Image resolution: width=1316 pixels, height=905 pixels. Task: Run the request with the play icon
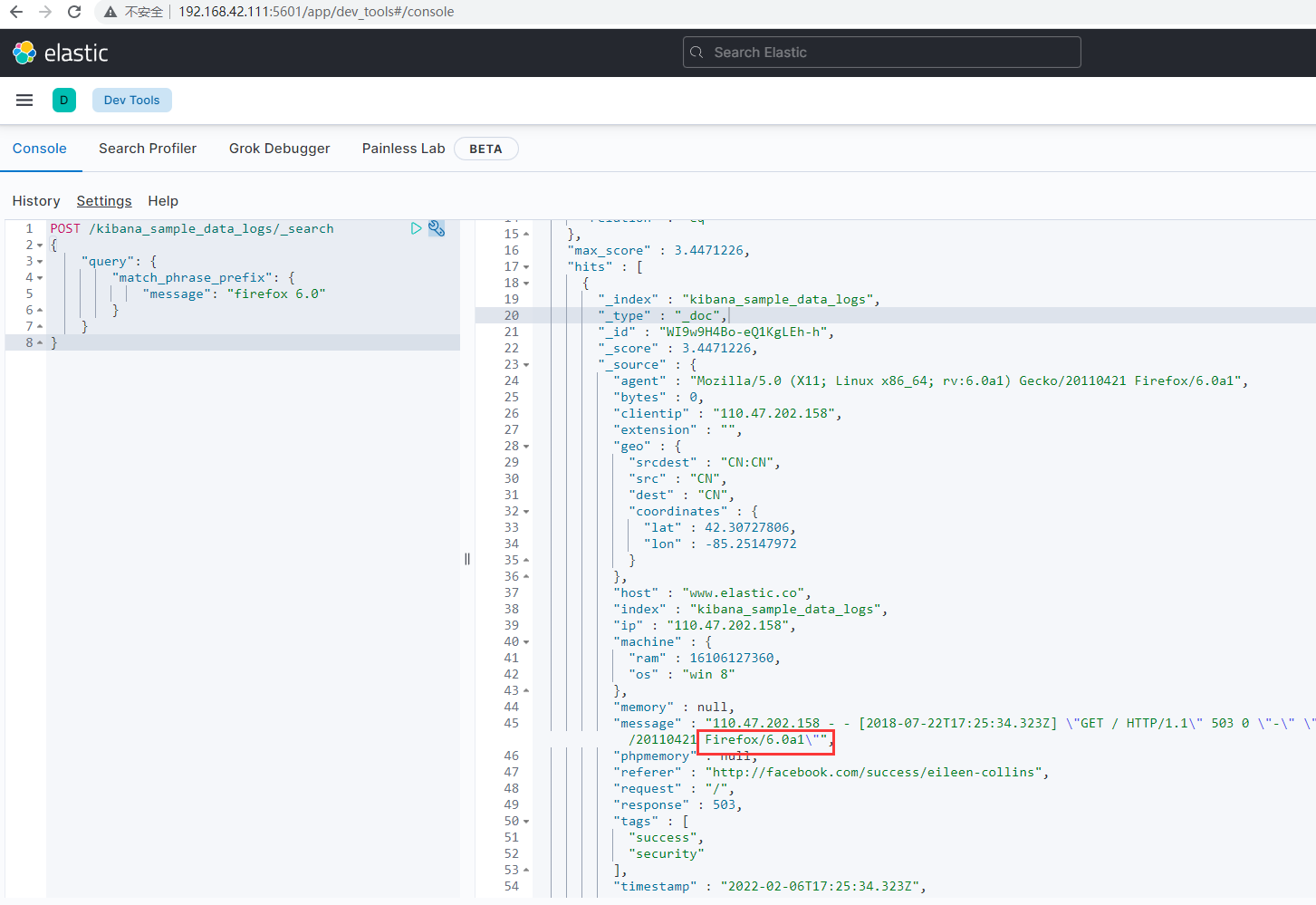click(x=416, y=228)
